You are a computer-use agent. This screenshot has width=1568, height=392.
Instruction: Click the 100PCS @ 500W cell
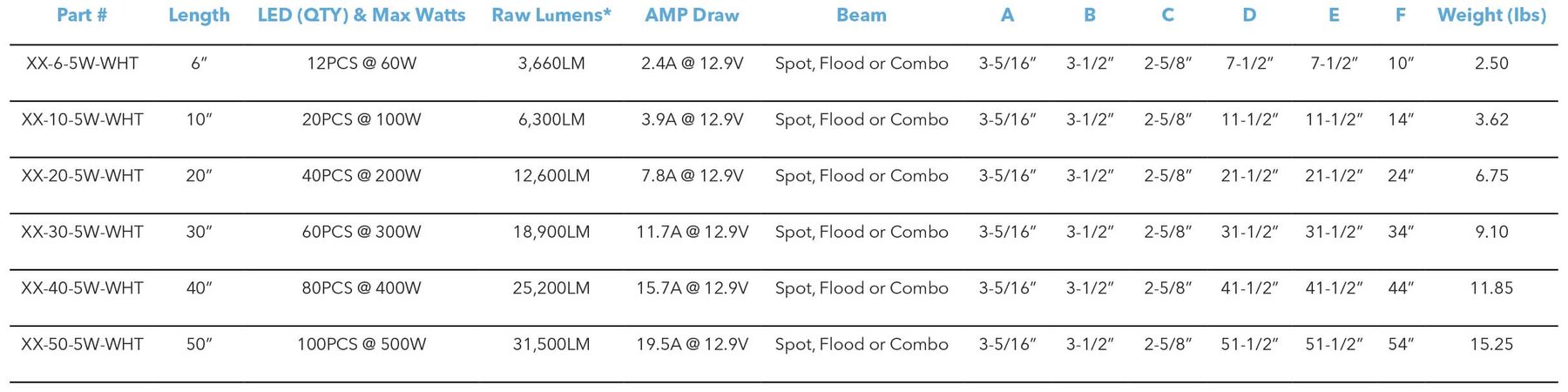(x=362, y=345)
